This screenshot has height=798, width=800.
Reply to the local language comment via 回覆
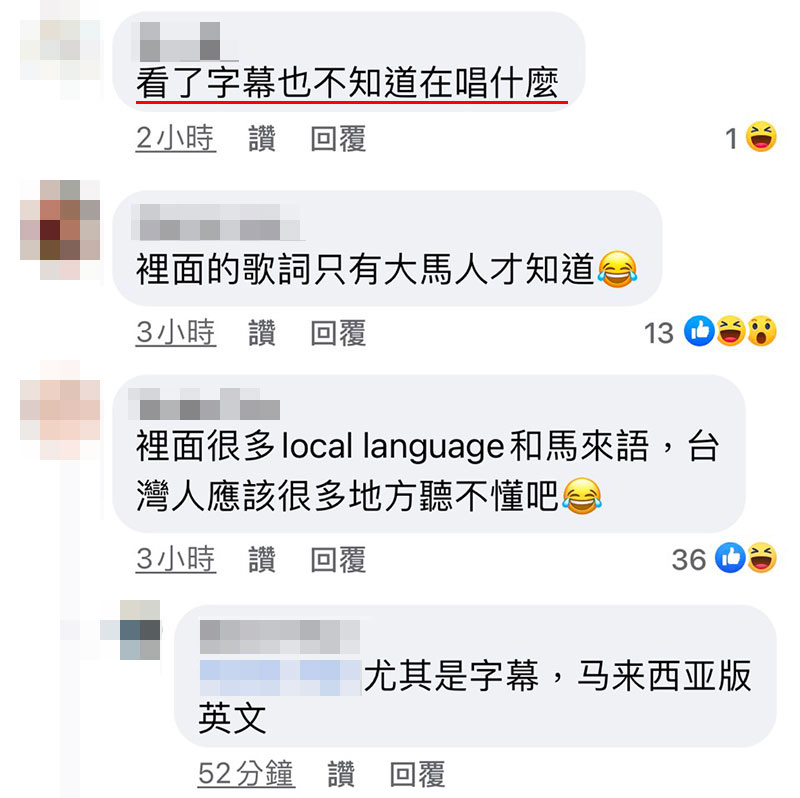[x=338, y=559]
